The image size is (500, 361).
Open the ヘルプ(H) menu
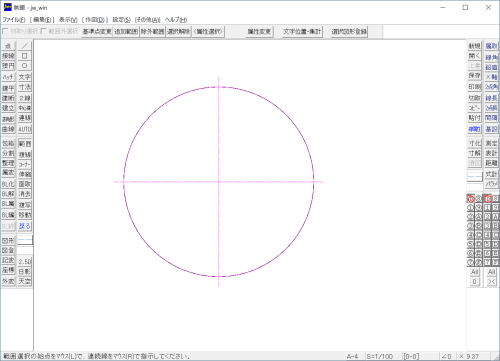[176, 20]
